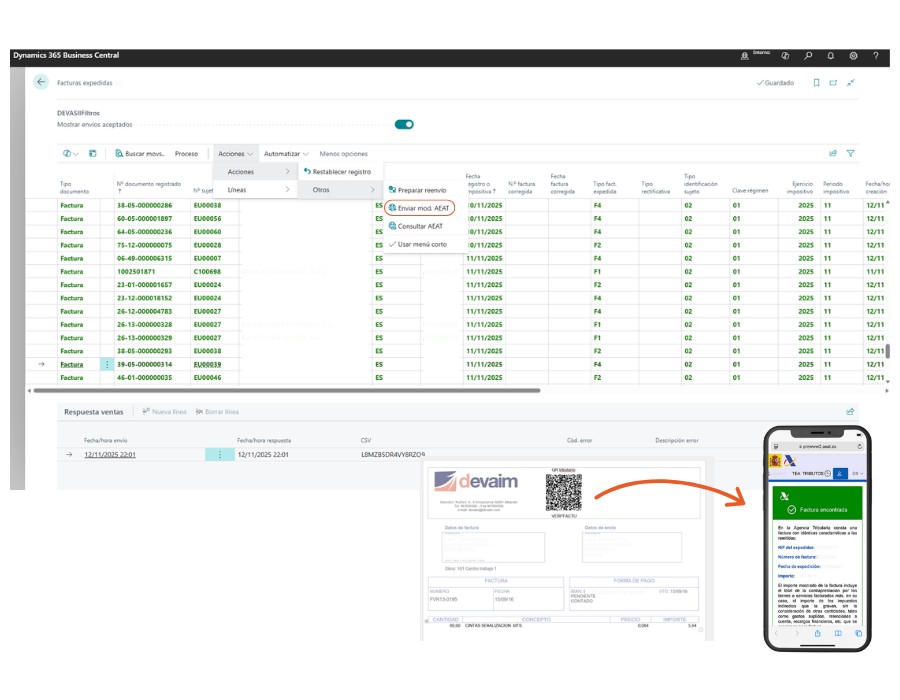This screenshot has width=900, height=700.
Task: Open row options for 12/11/2025 22:01 response
Action: click(x=219, y=455)
